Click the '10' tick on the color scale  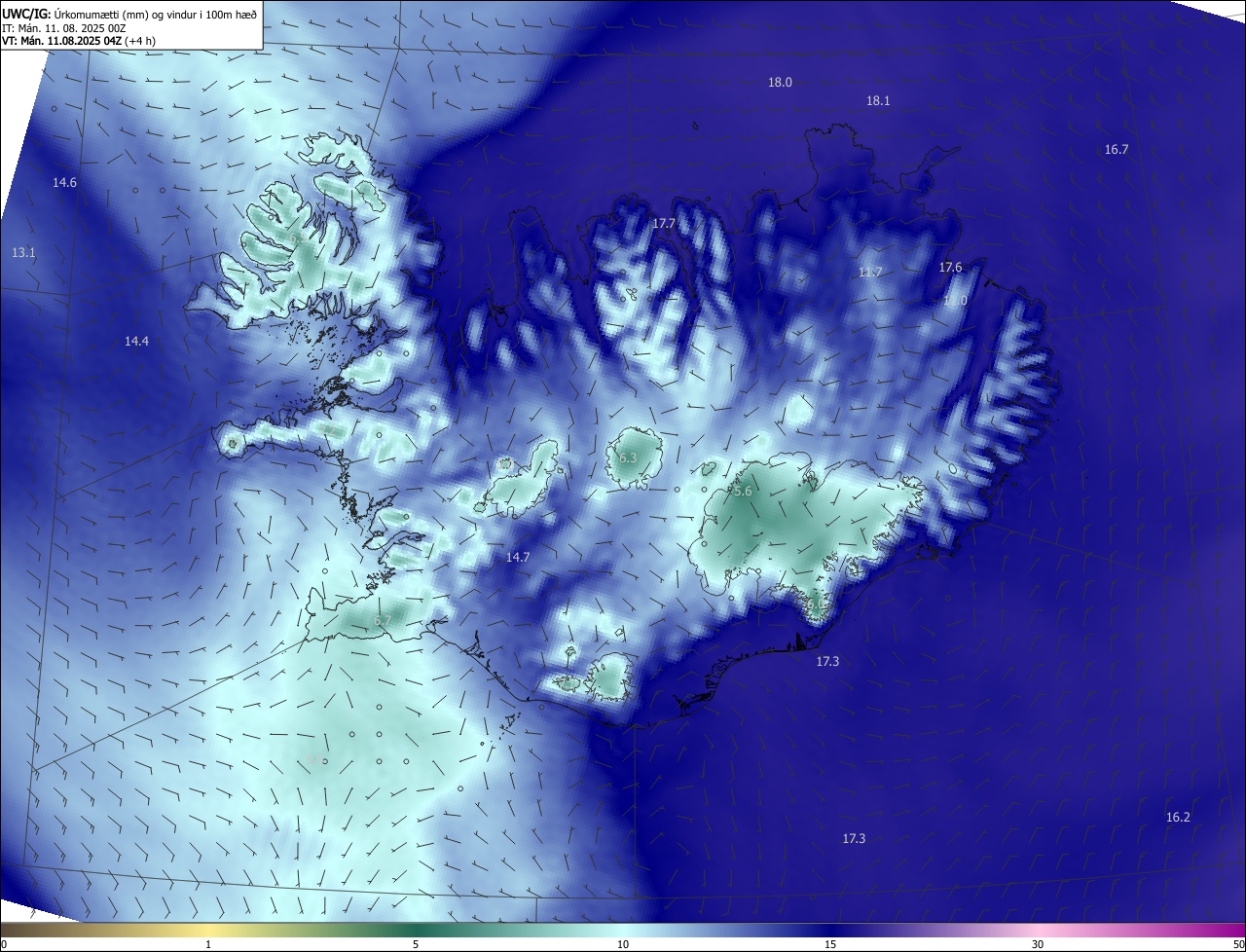[x=623, y=944]
